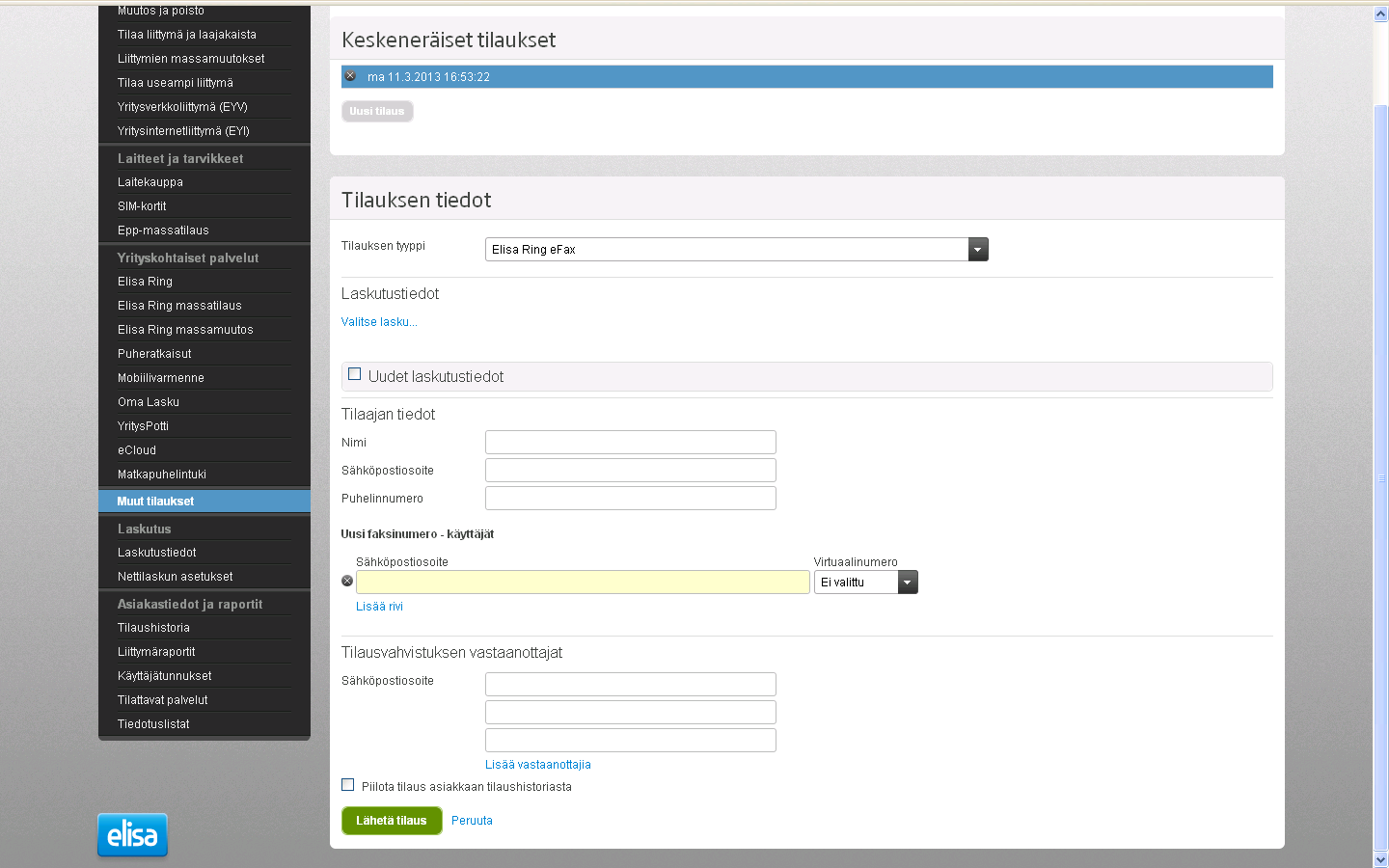Focus the third confirmation recipient email field
The height and width of the screenshot is (868, 1389).
[631, 741]
